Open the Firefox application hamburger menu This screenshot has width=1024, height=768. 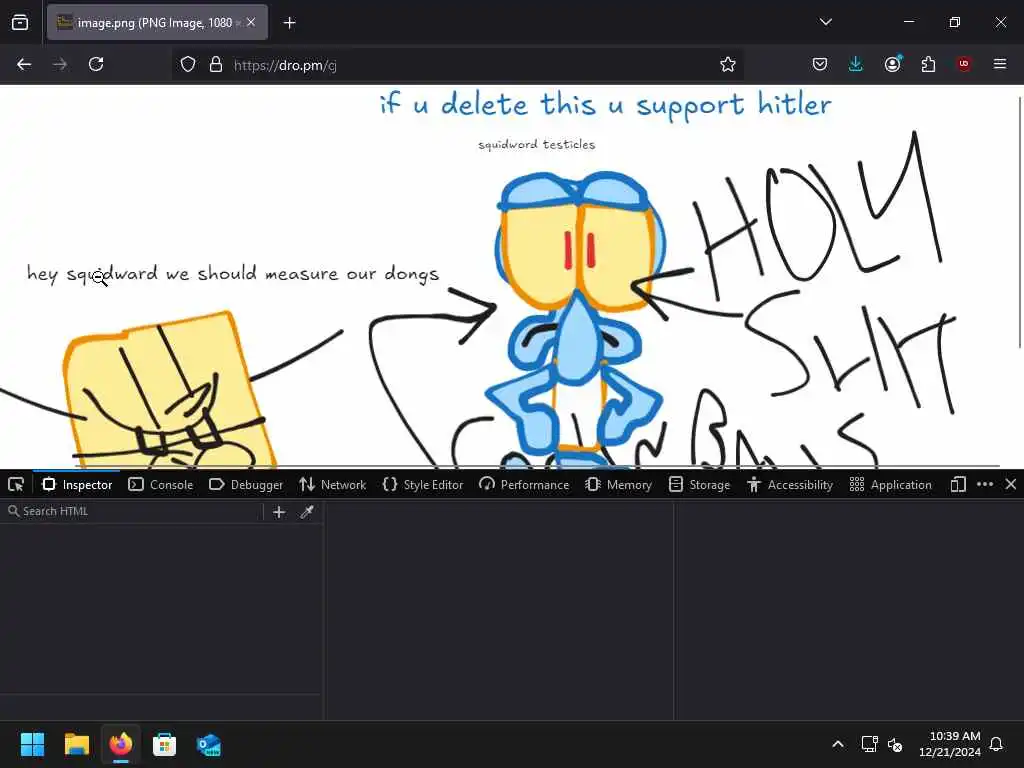click(1000, 64)
